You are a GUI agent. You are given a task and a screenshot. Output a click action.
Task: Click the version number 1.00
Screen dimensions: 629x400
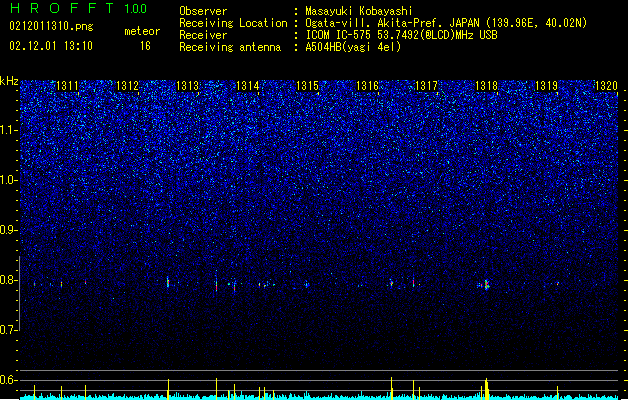[x=136, y=8]
